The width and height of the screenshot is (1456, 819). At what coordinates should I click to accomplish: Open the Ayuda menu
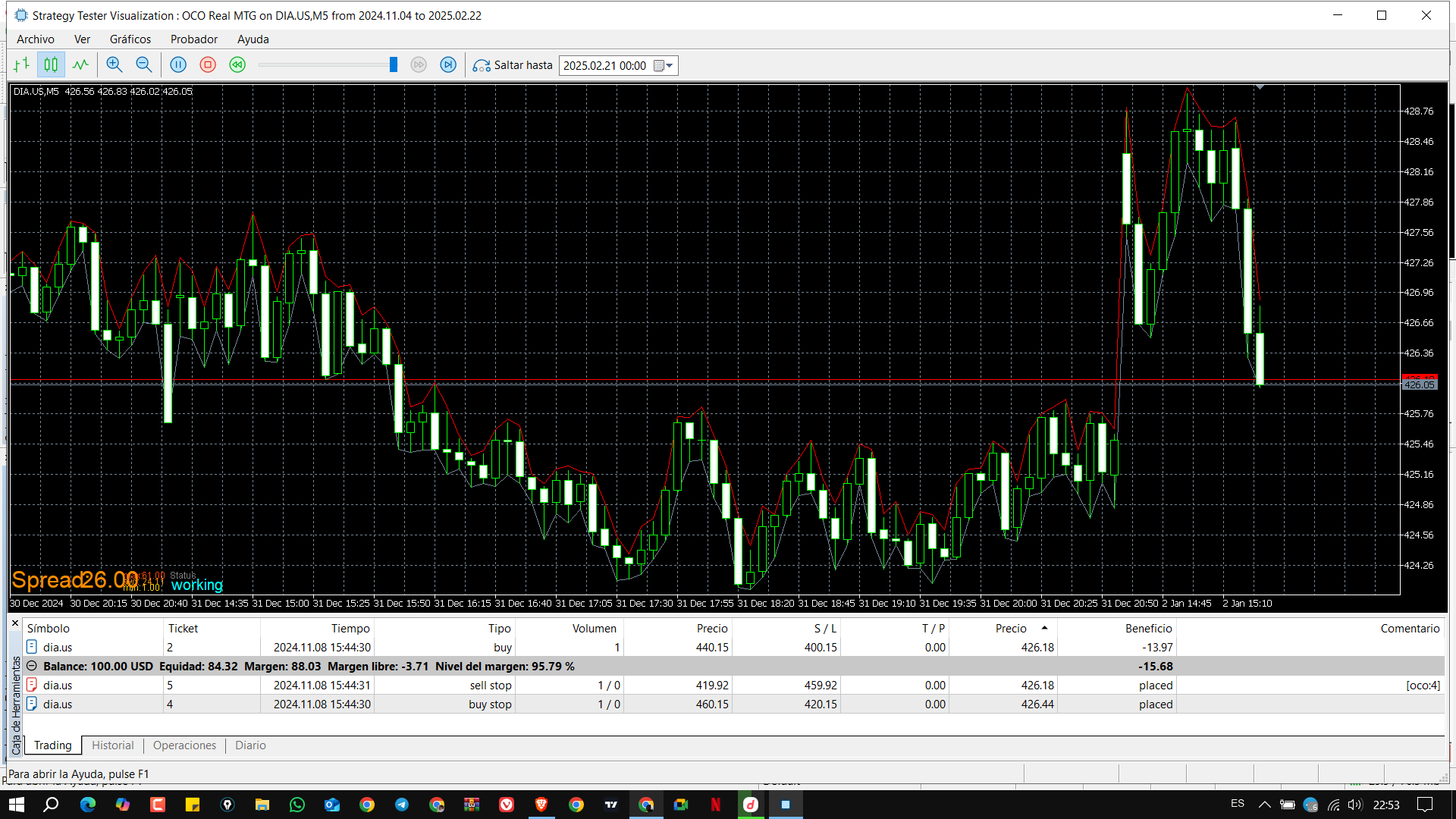click(x=253, y=39)
